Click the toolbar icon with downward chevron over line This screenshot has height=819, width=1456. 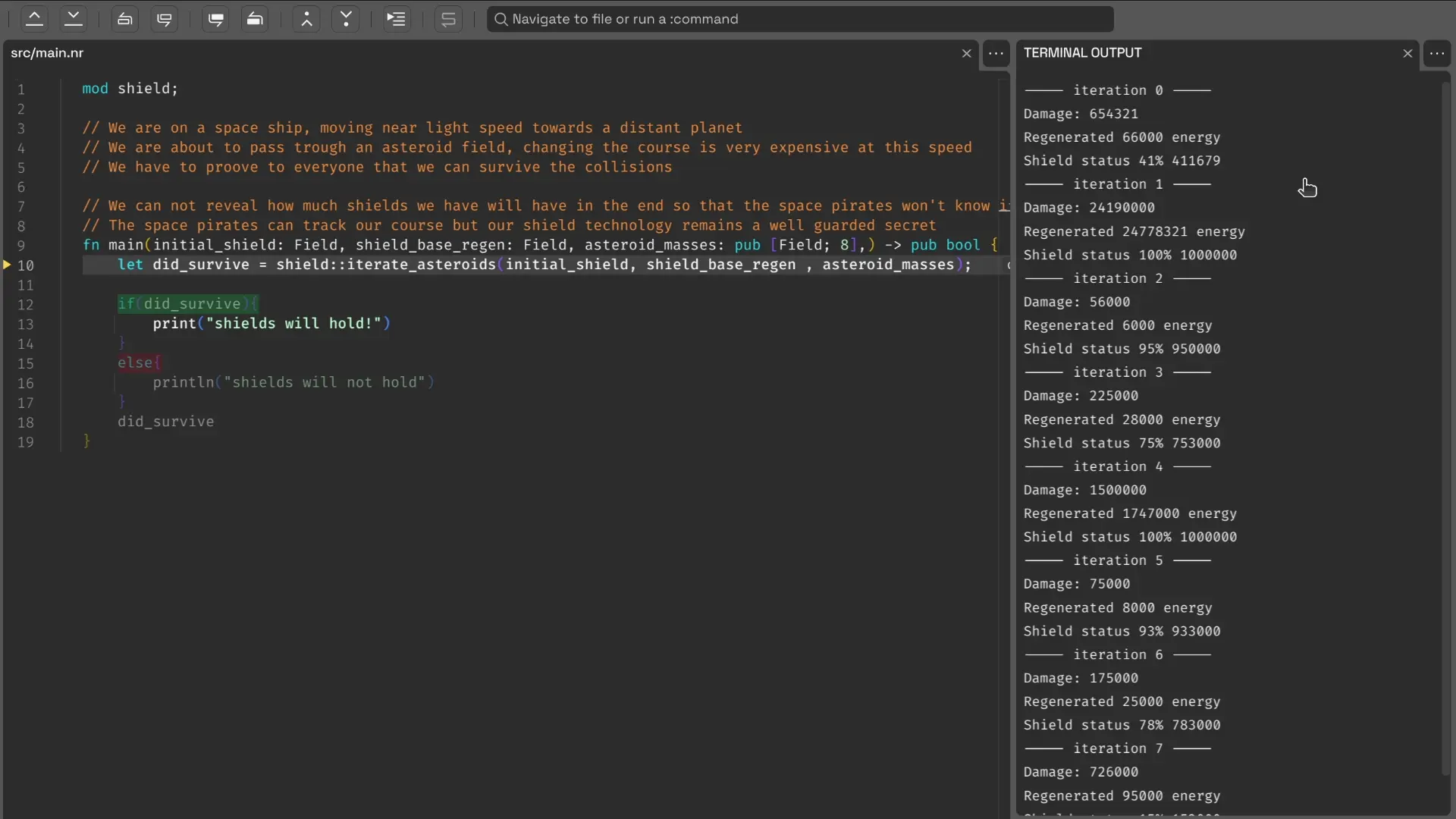coord(74,19)
